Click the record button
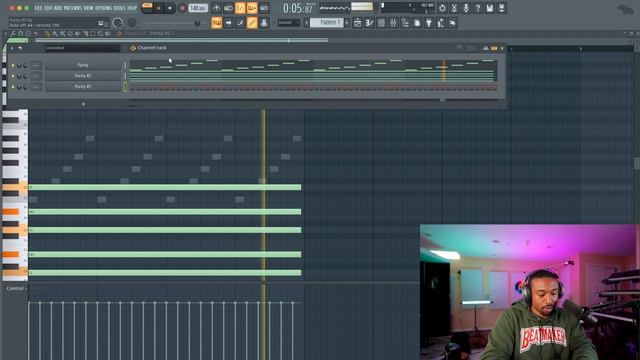640x360 pixels. (x=182, y=8)
